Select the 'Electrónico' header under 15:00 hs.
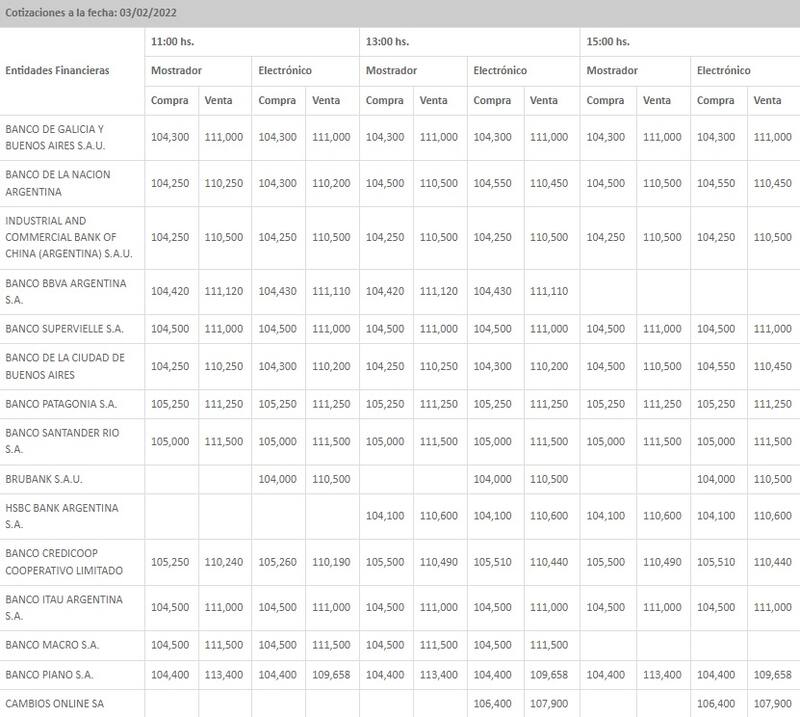800x717 pixels. 723,71
